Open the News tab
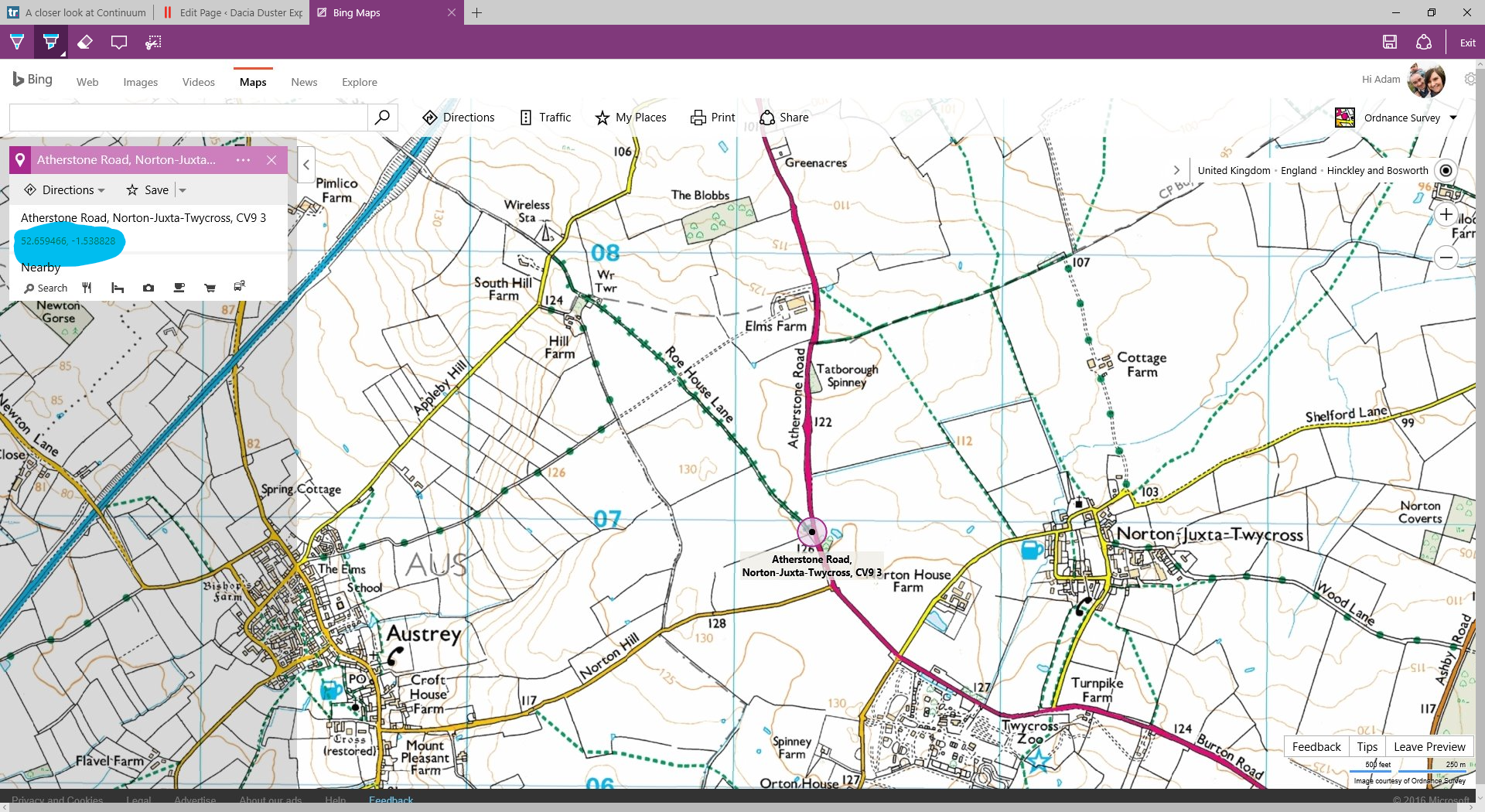 304,82
